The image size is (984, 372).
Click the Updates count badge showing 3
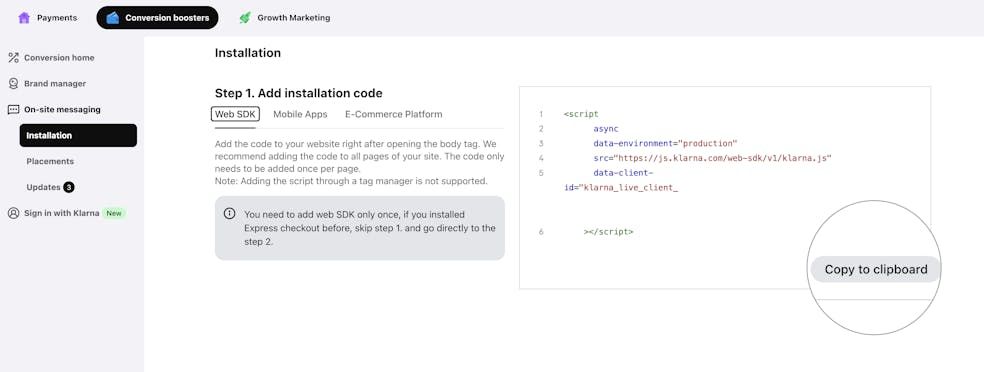68,187
